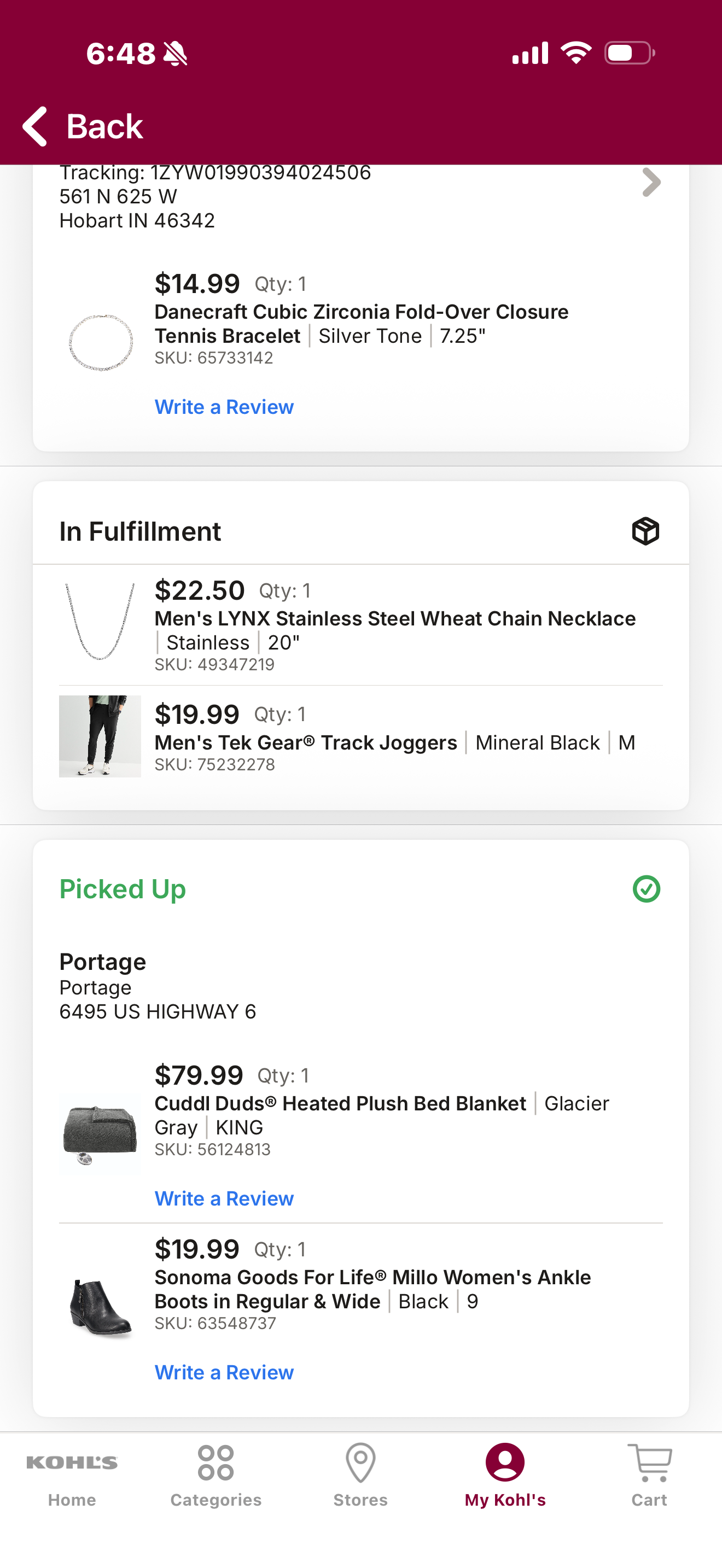
Task: Tap the green Picked Up checkmark icon
Action: (646, 888)
